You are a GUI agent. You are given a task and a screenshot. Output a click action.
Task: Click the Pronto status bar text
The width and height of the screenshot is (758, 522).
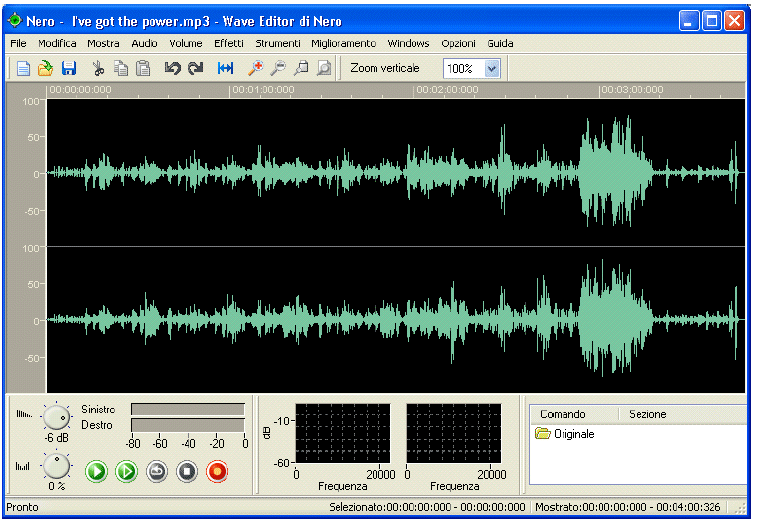point(22,507)
